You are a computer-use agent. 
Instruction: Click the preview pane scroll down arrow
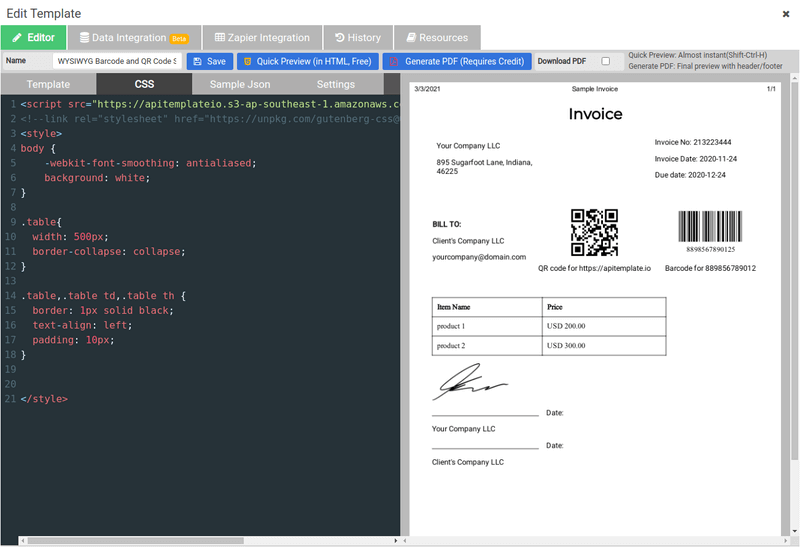[794, 531]
